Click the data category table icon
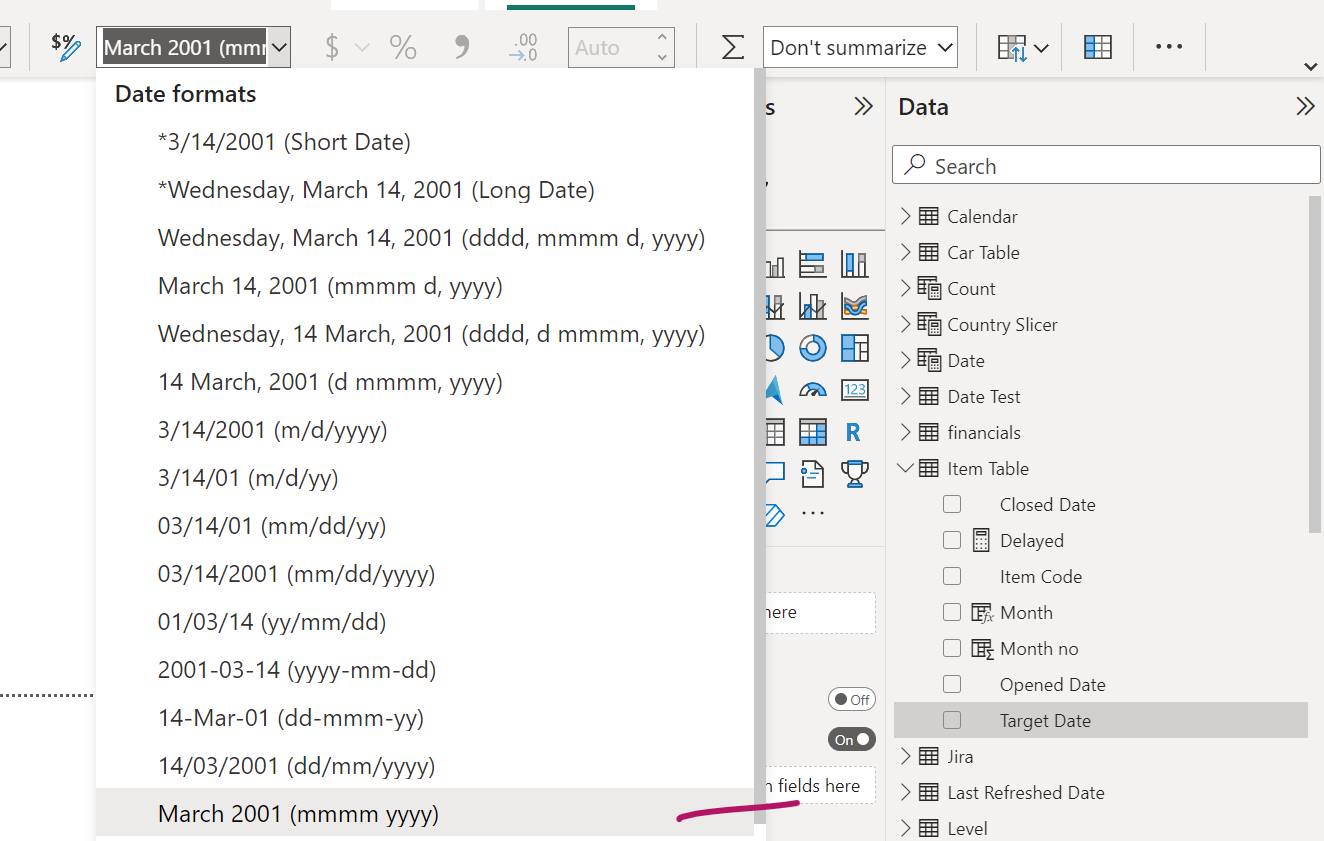Viewport: 1324px width, 841px height. point(1098,47)
